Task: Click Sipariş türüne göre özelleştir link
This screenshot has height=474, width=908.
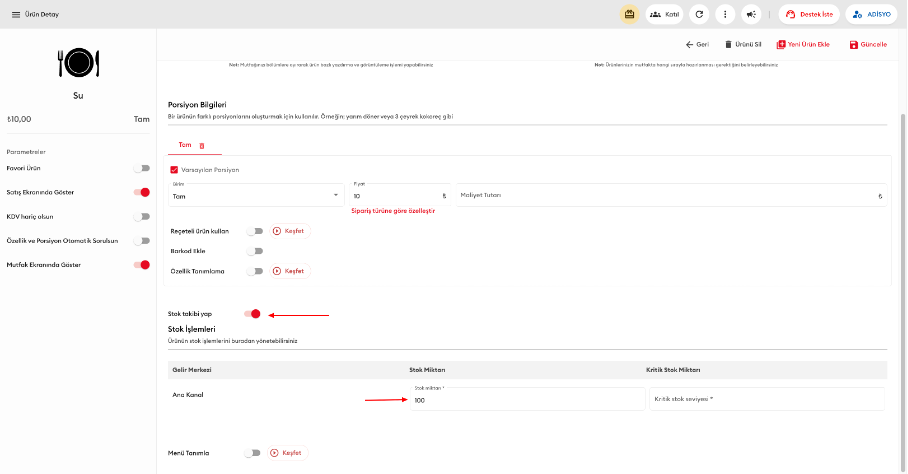Action: (x=393, y=211)
